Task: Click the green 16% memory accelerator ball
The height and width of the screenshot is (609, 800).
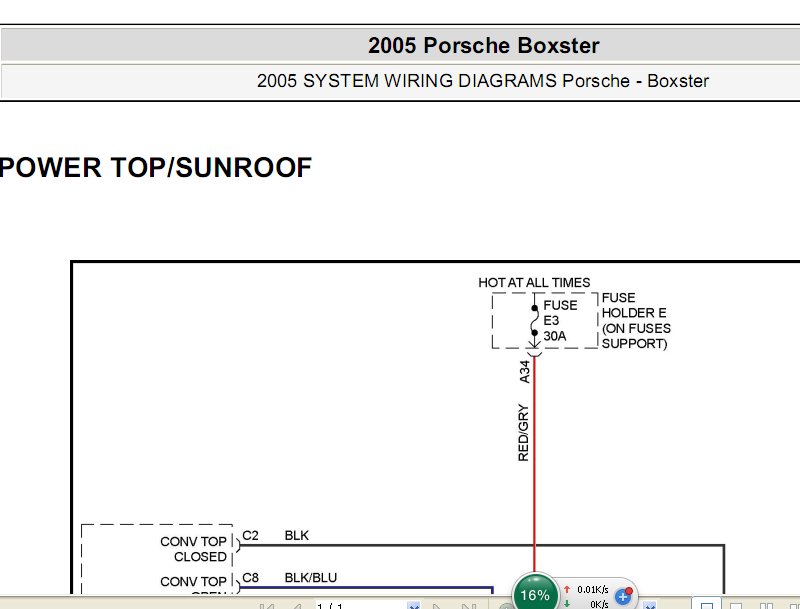Action: (535, 594)
